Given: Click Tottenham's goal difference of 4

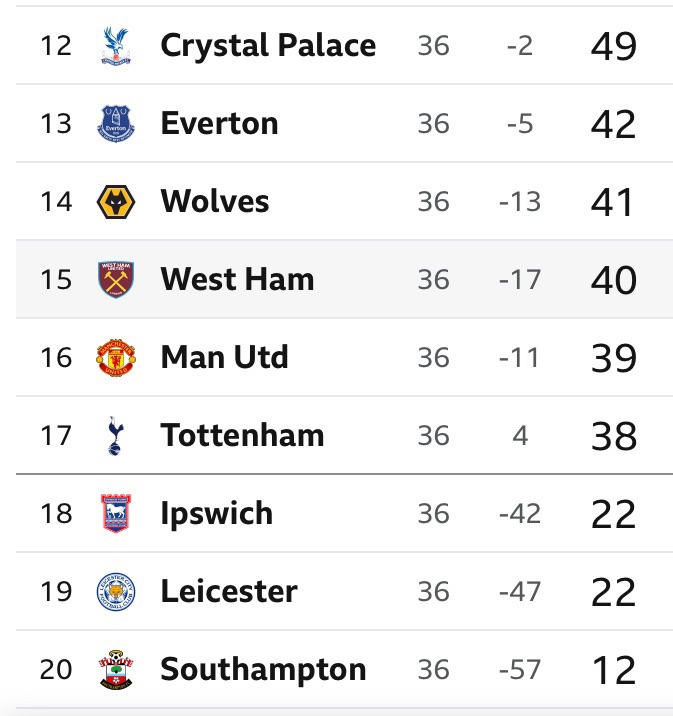Looking at the screenshot, I should (520, 436).
